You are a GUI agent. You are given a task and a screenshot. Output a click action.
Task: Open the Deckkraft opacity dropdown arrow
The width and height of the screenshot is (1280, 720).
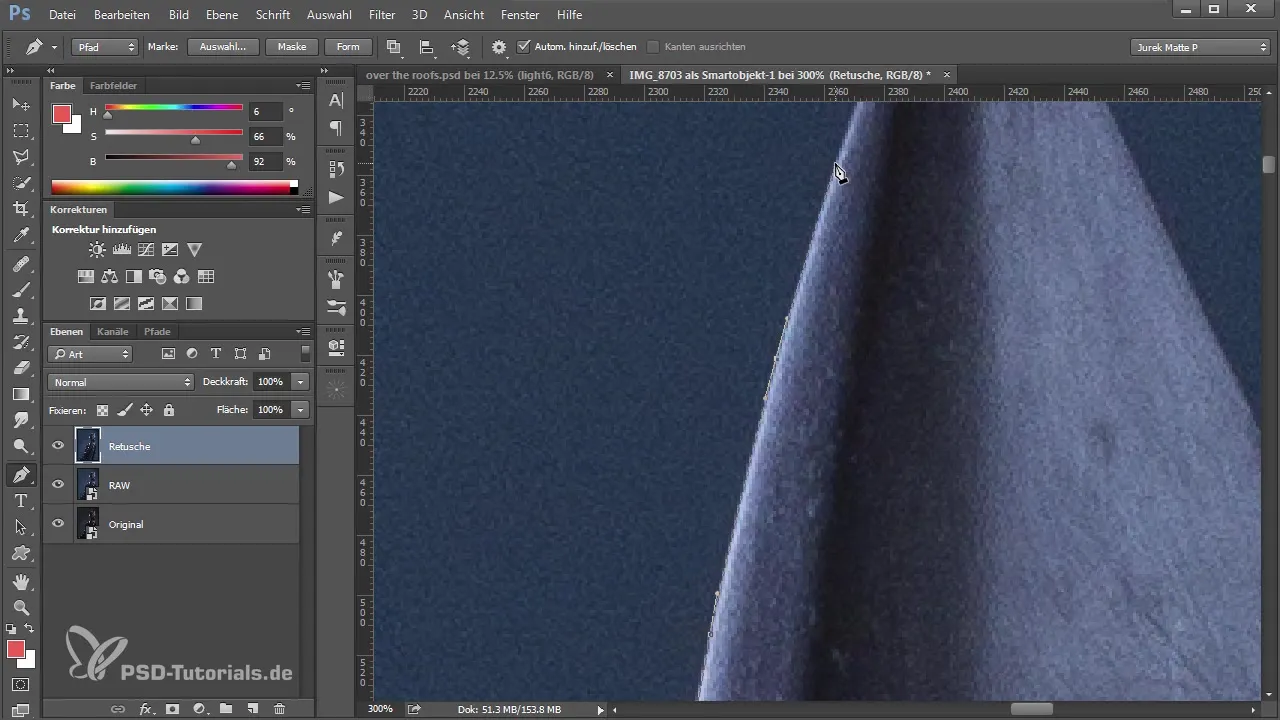pyautogui.click(x=301, y=382)
